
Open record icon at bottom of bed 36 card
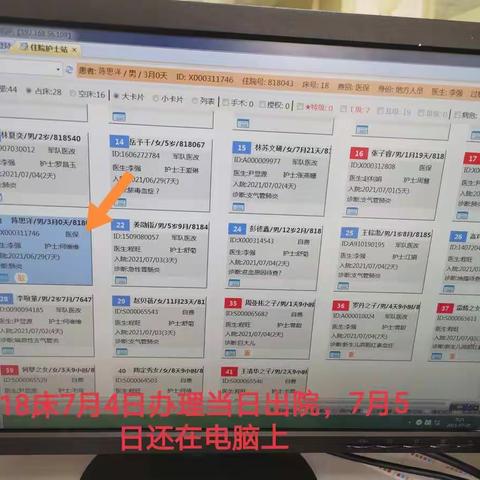pos(335,355)
